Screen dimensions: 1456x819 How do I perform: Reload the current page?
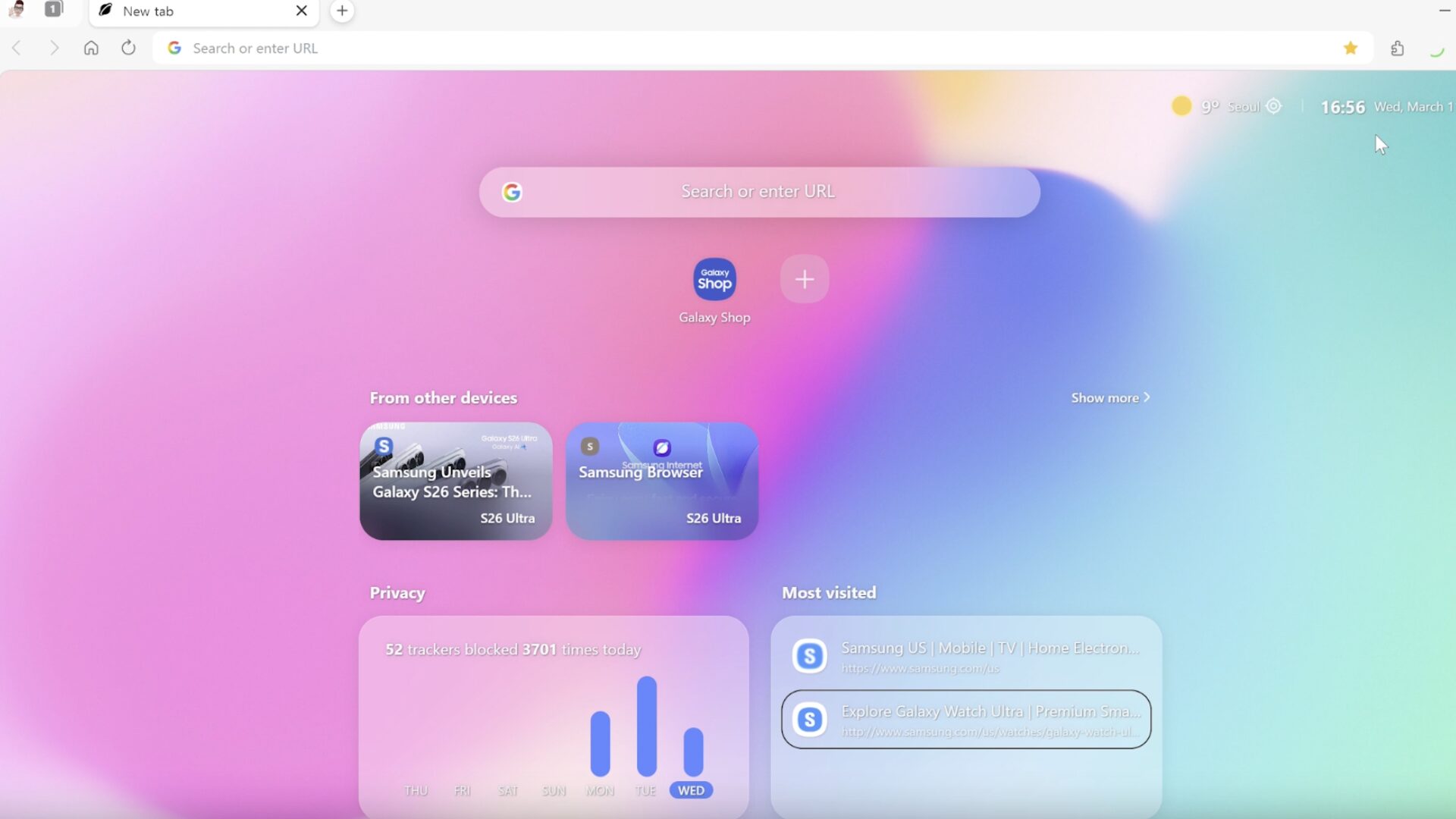coord(128,48)
